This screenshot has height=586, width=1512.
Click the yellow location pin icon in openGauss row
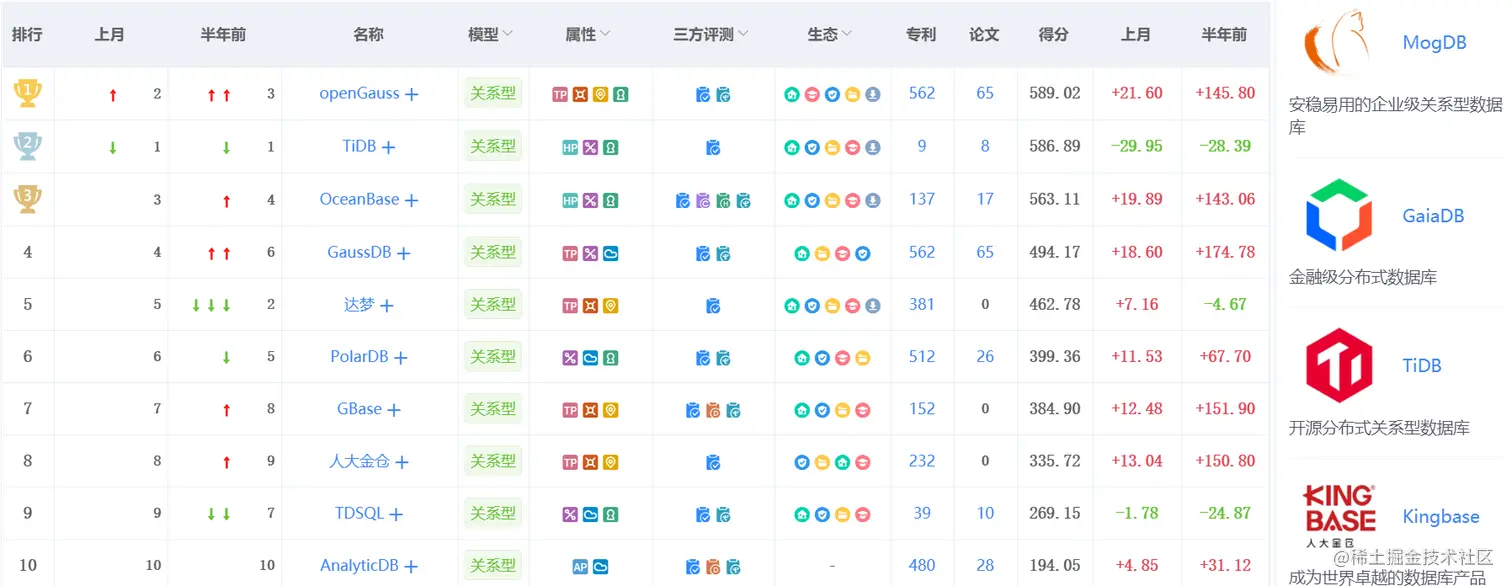(x=600, y=95)
